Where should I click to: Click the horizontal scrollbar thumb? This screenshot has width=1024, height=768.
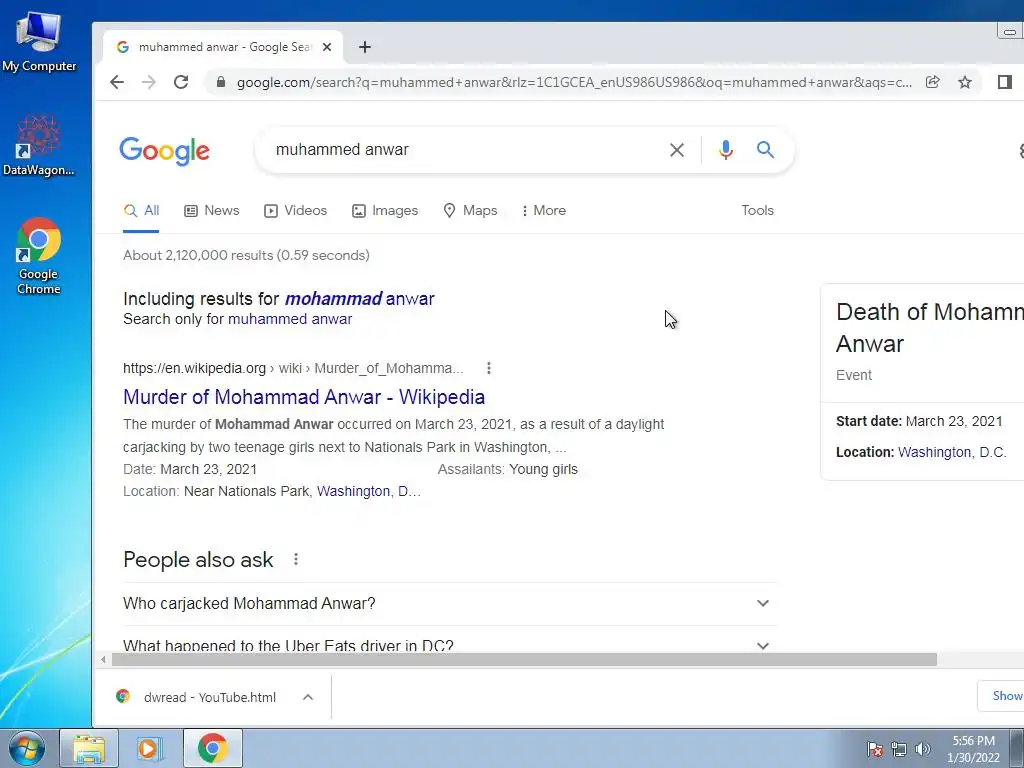point(524,660)
